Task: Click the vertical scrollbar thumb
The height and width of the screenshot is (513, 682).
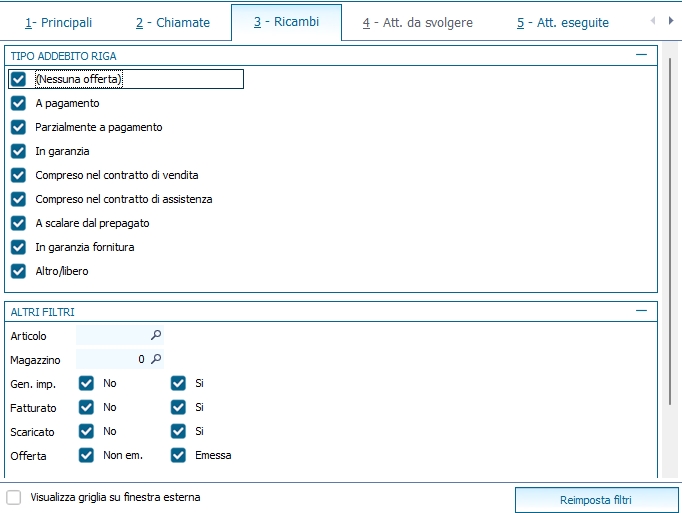Action: coord(670,230)
